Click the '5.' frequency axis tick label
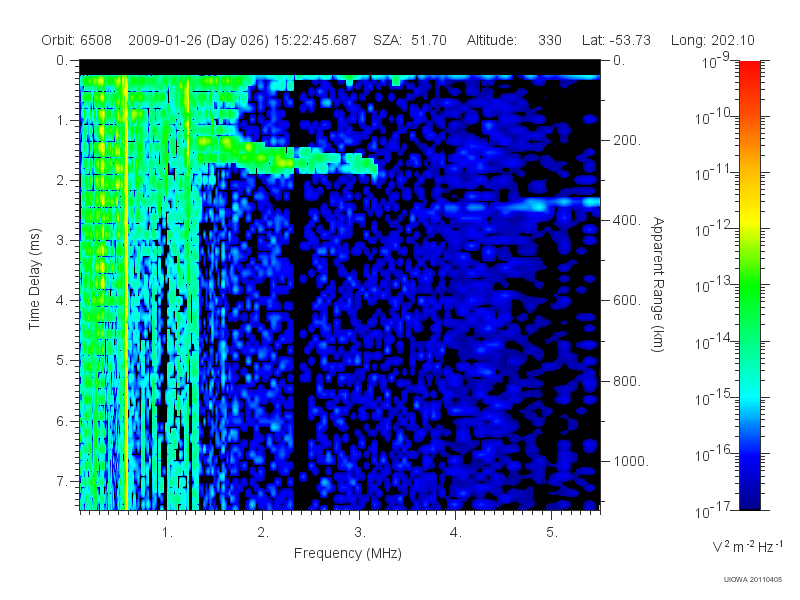This screenshot has height=600, width=800. click(x=552, y=533)
